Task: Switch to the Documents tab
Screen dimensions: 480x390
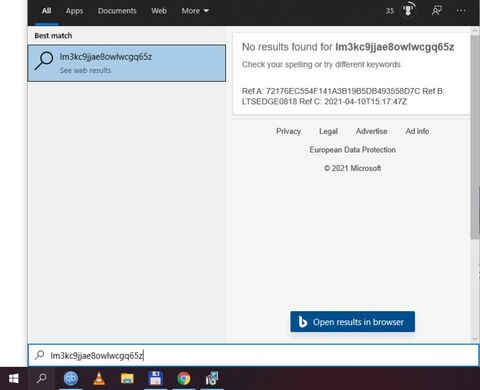Action: point(117,11)
